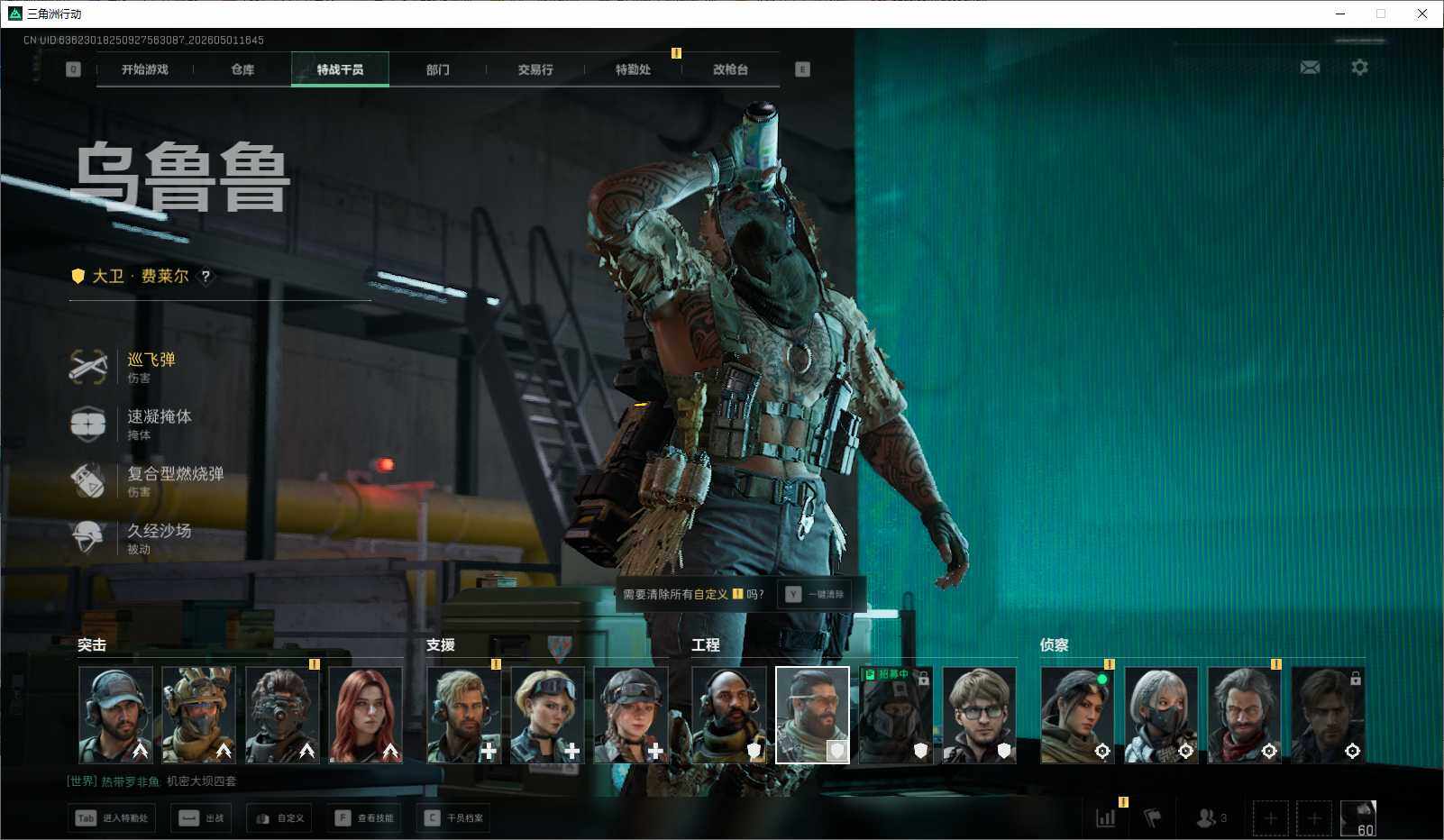
Task: Click the 工程 class heading
Action: [706, 645]
